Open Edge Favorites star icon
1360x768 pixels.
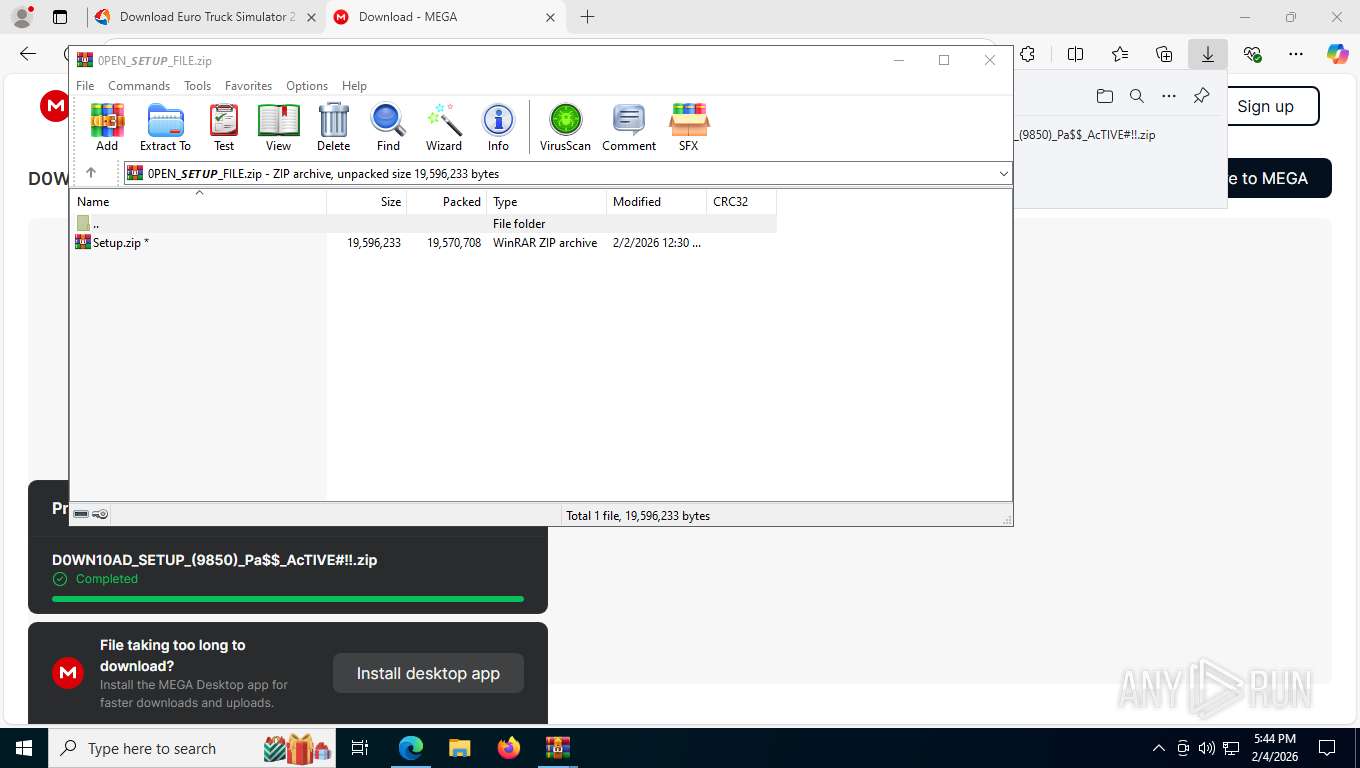tap(1120, 54)
